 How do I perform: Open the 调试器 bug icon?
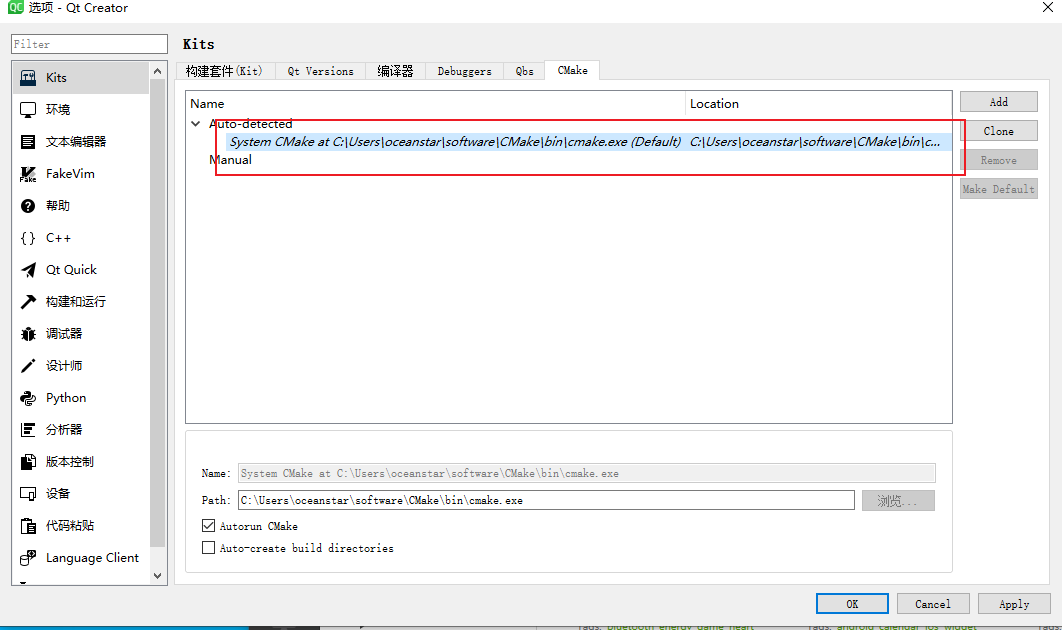[x=28, y=334]
